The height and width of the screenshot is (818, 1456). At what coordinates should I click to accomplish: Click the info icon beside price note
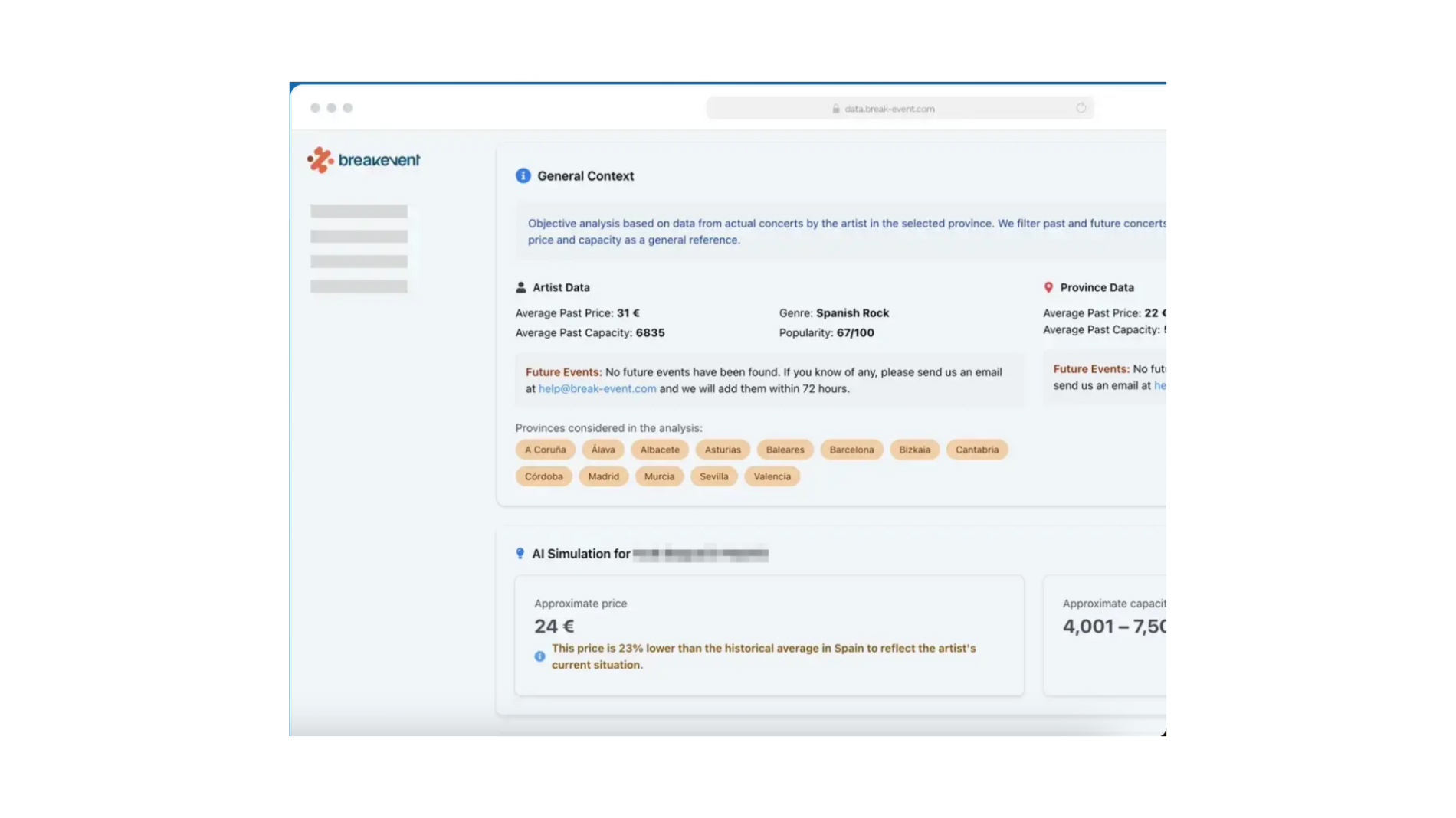click(x=539, y=656)
